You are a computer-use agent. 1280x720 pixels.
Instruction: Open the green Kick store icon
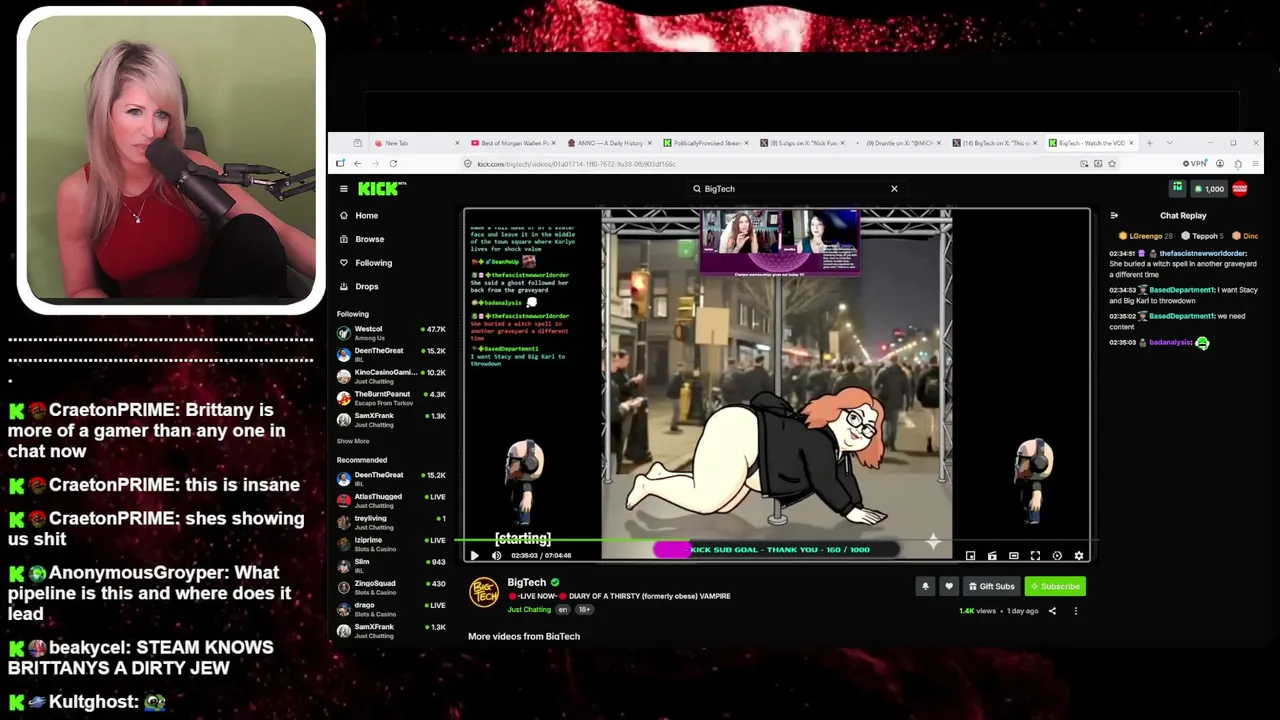point(1178,188)
